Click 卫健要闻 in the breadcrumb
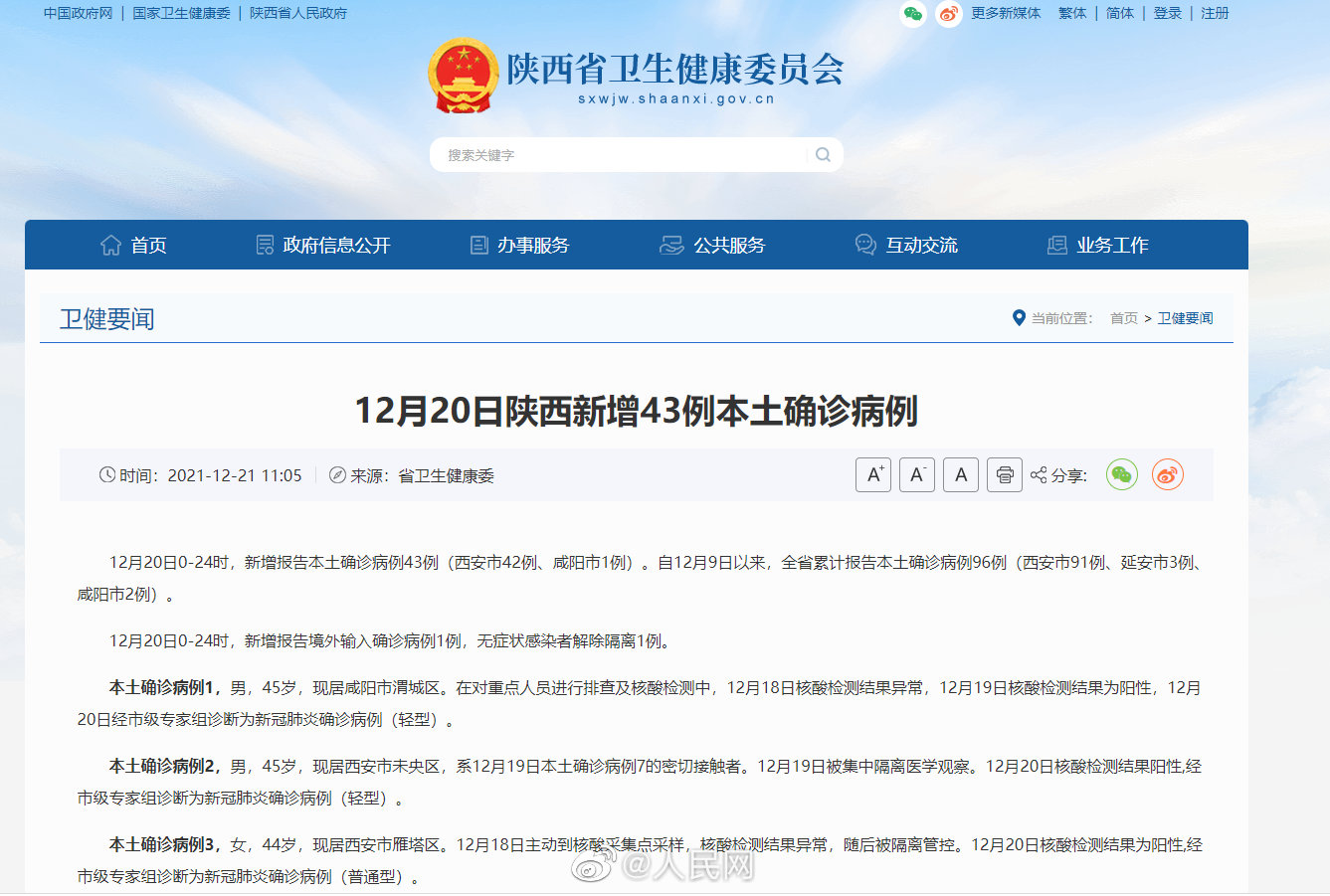The image size is (1330, 896). click(1185, 319)
